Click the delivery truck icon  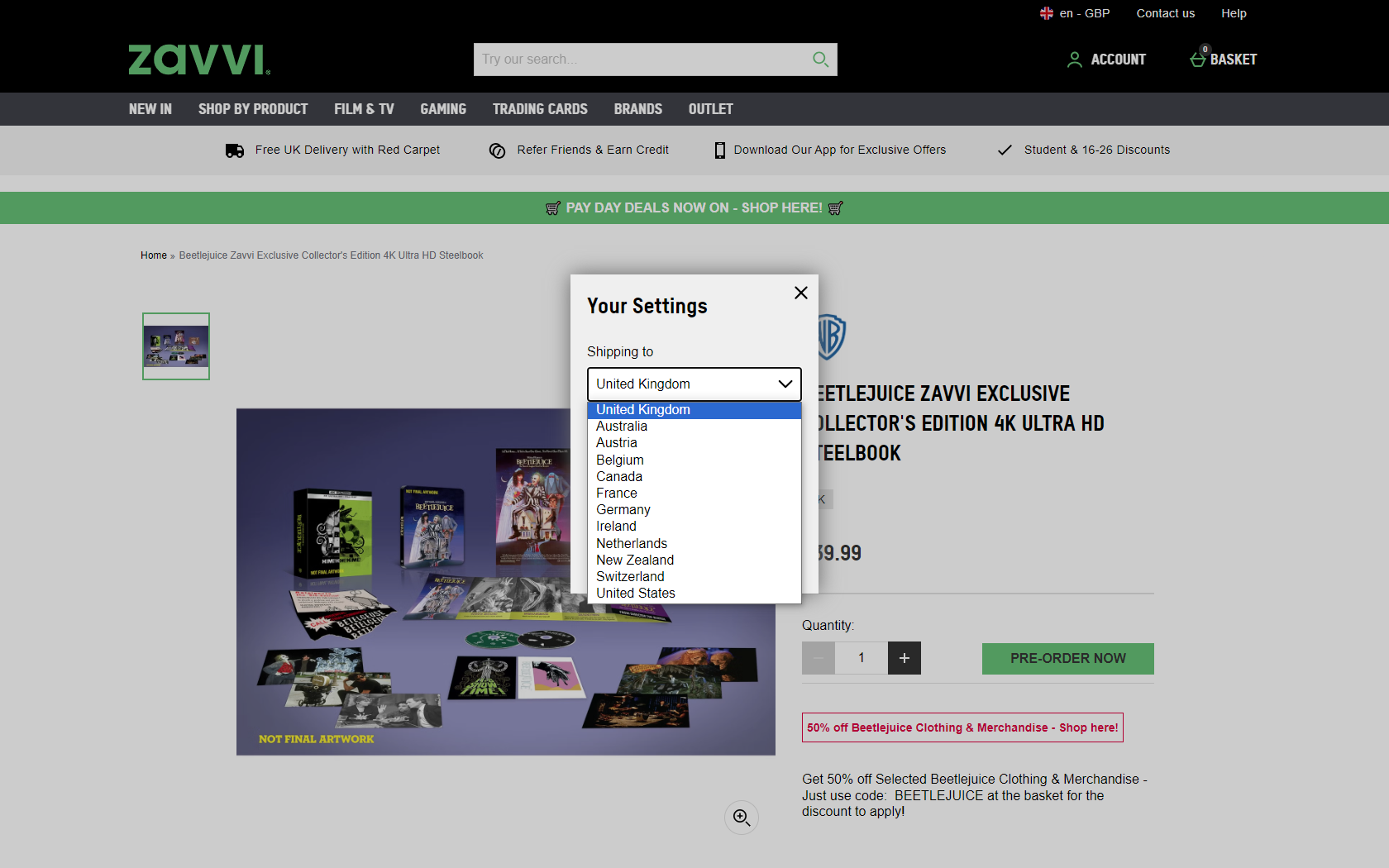(235, 150)
